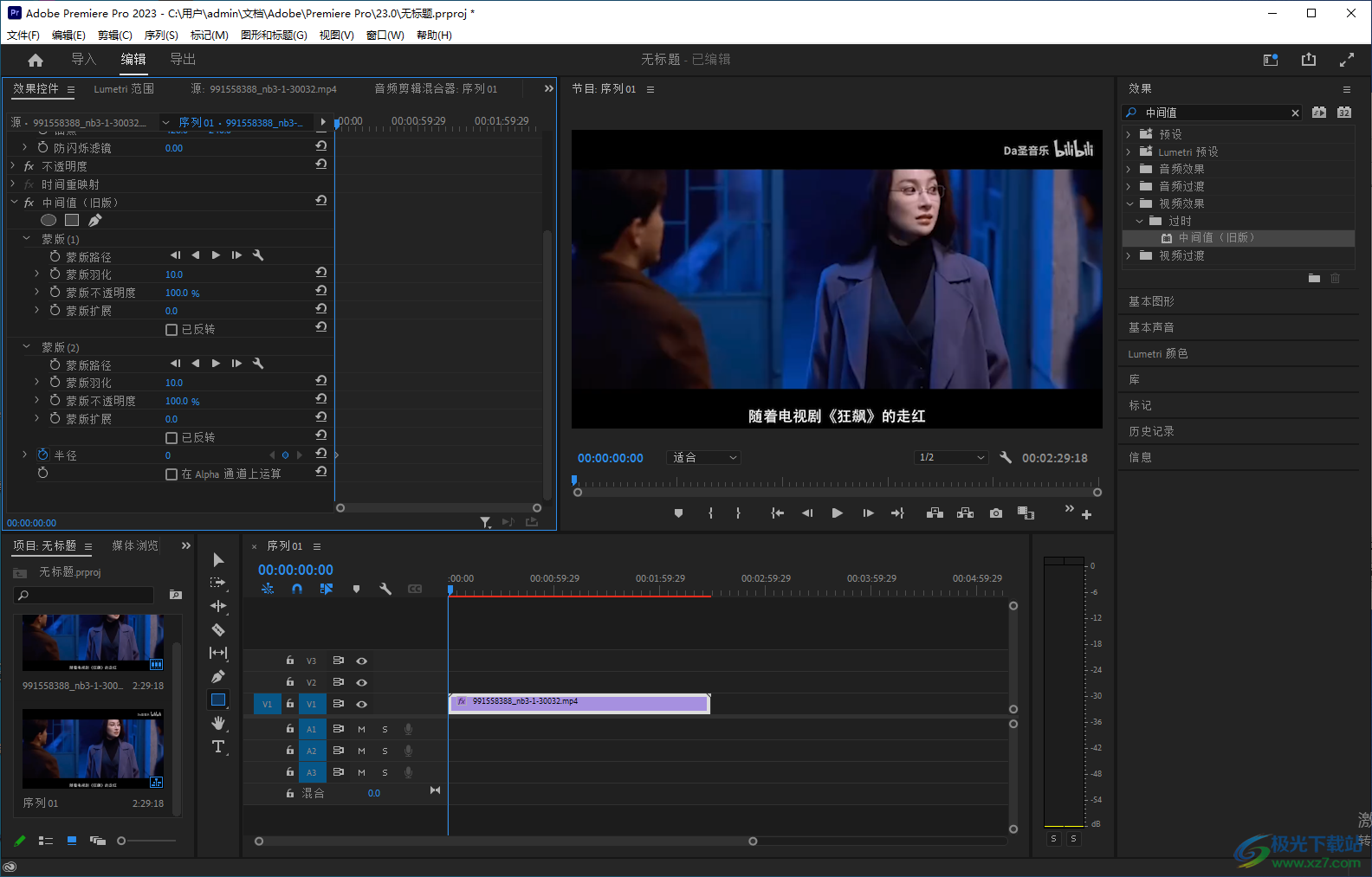Switch to the 导出 workspace tab

pyautogui.click(x=183, y=59)
